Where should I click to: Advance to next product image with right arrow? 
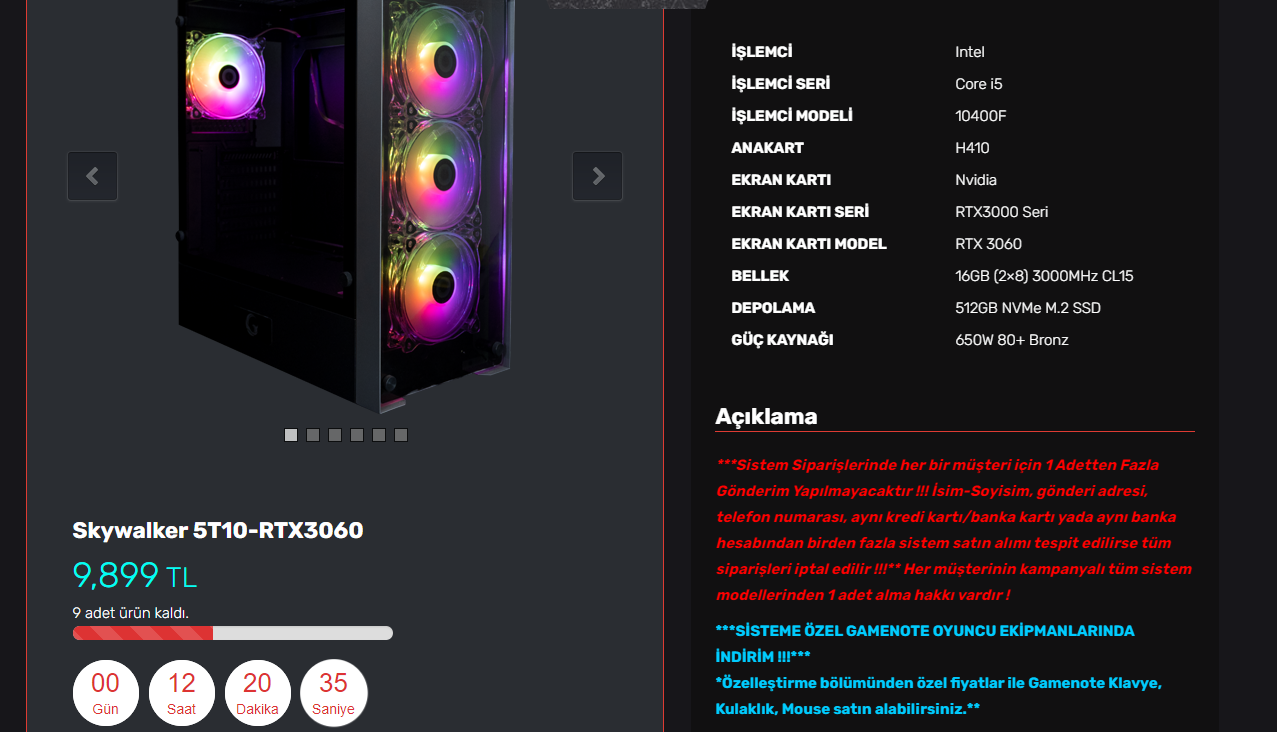tap(597, 176)
